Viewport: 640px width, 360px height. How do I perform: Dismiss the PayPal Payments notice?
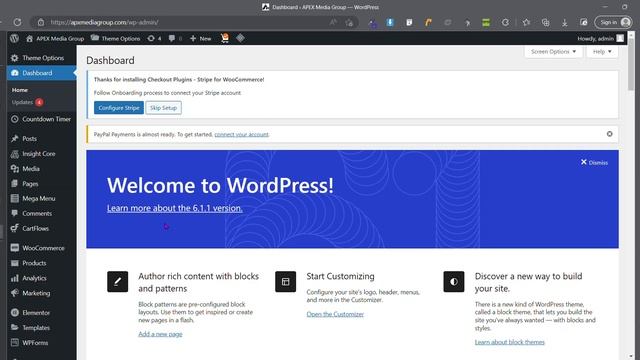point(609,134)
